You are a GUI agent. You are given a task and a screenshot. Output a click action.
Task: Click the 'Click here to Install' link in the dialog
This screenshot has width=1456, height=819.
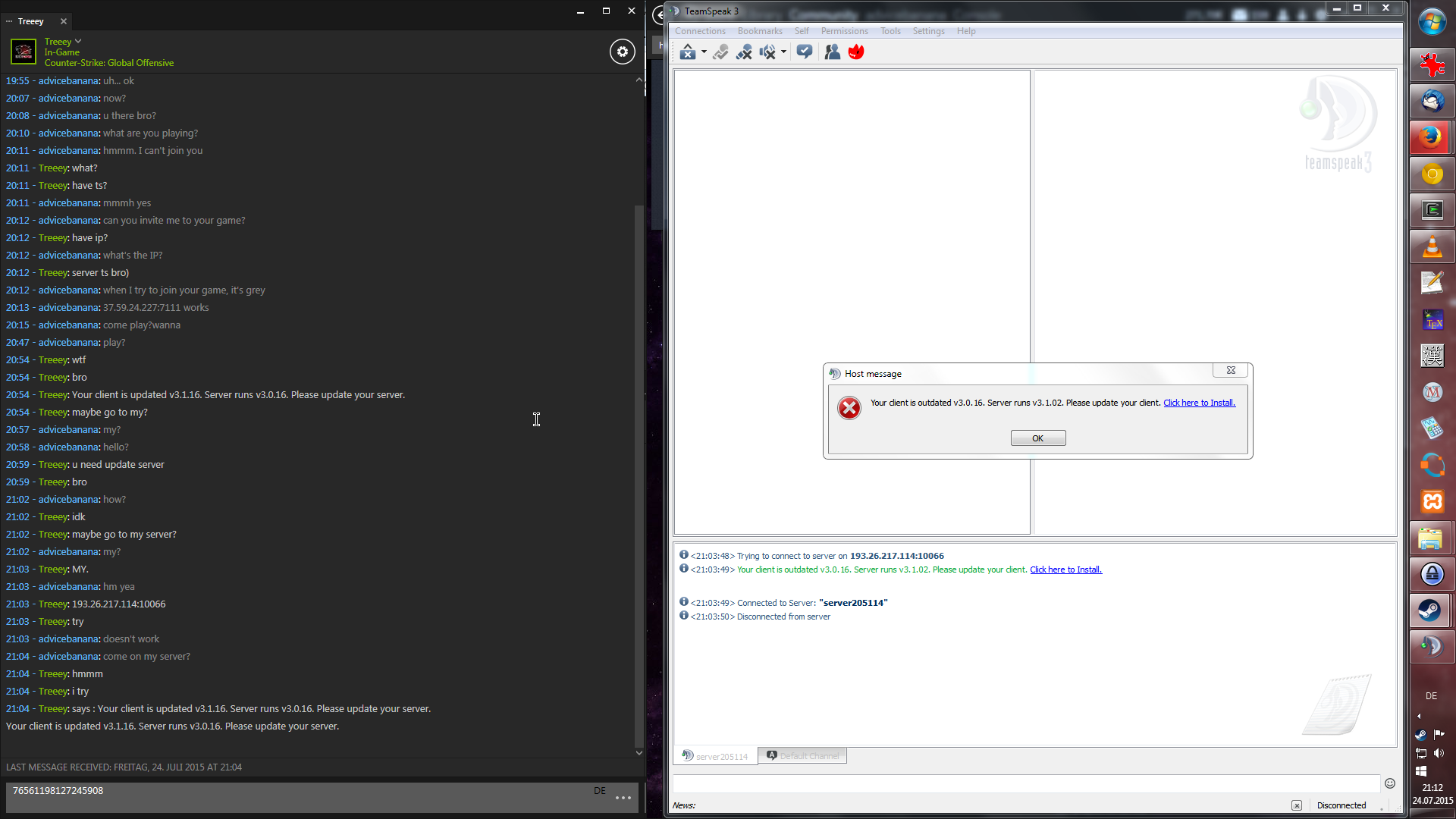point(1199,403)
